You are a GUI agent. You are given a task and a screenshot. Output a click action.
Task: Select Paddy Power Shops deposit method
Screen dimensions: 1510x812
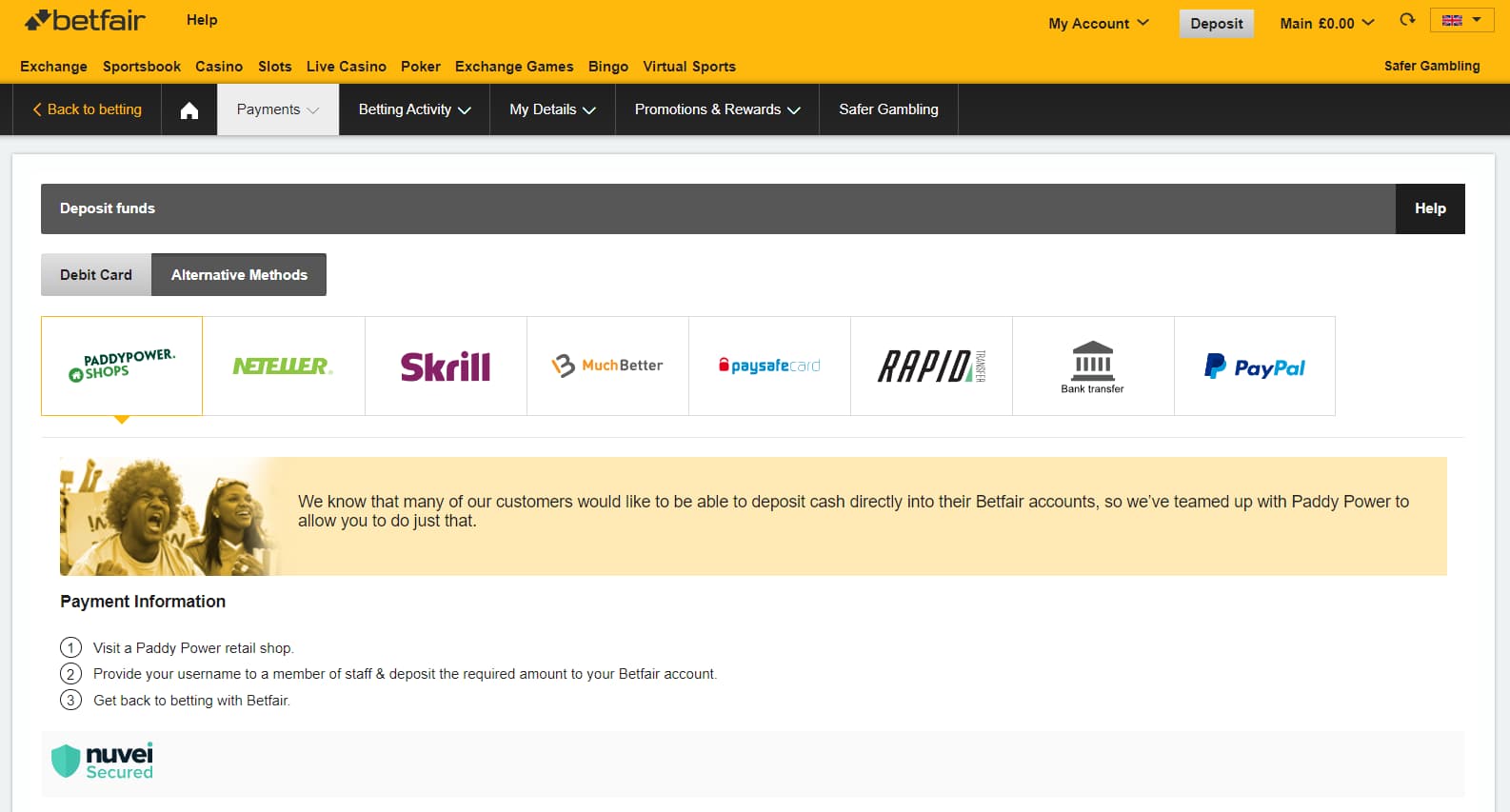[x=122, y=366]
